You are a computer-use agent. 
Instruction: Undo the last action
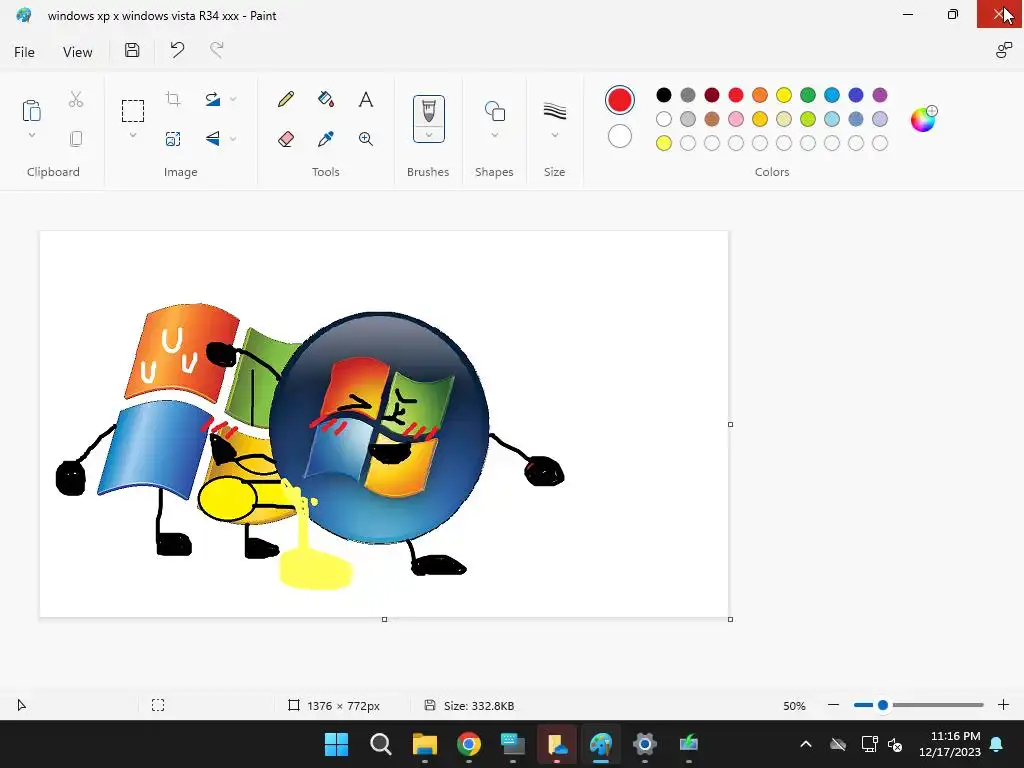point(177,50)
